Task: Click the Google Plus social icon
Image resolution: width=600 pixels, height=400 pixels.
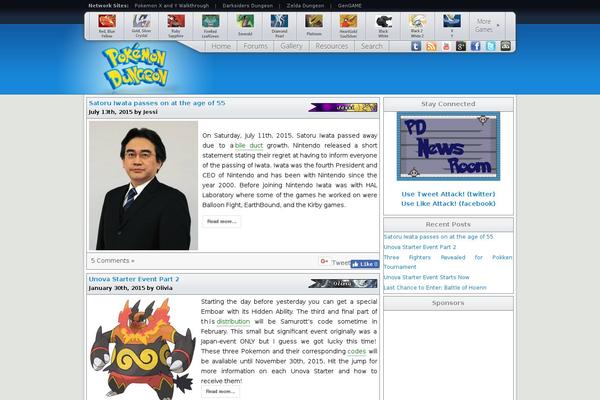Action: coord(461,46)
